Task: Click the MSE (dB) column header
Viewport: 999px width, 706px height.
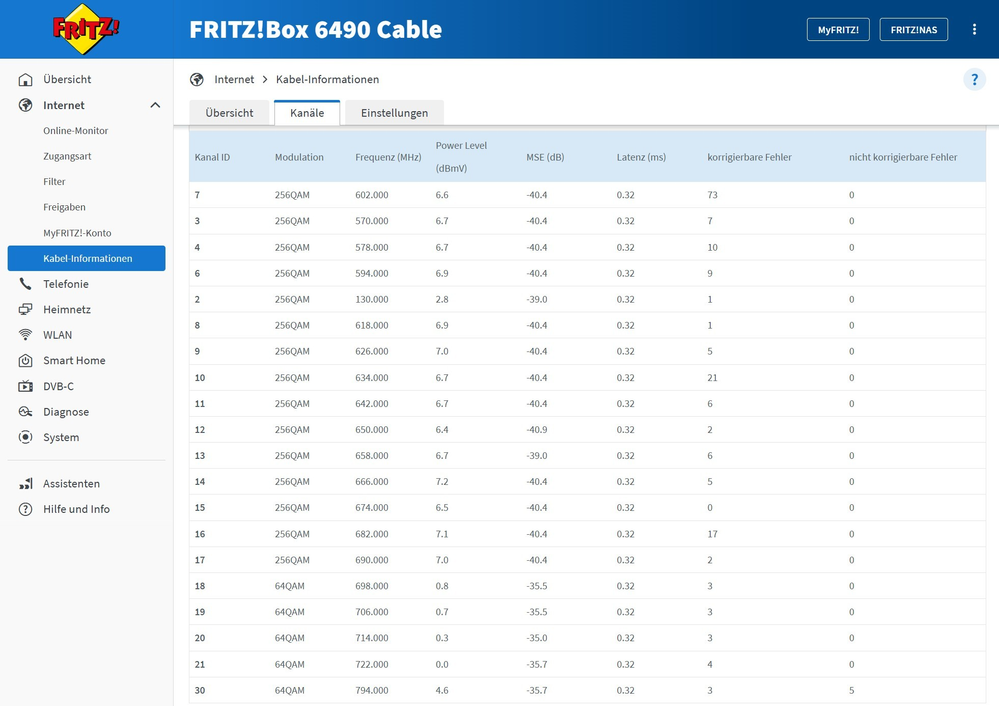Action: pyautogui.click(x=545, y=157)
